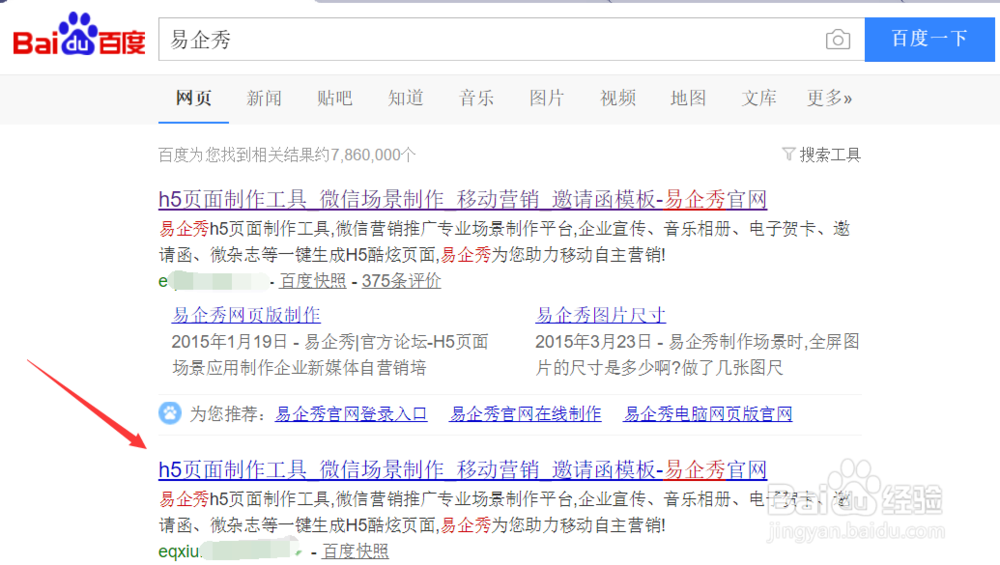Click the funnel icon for 搜索工具

[788, 154]
